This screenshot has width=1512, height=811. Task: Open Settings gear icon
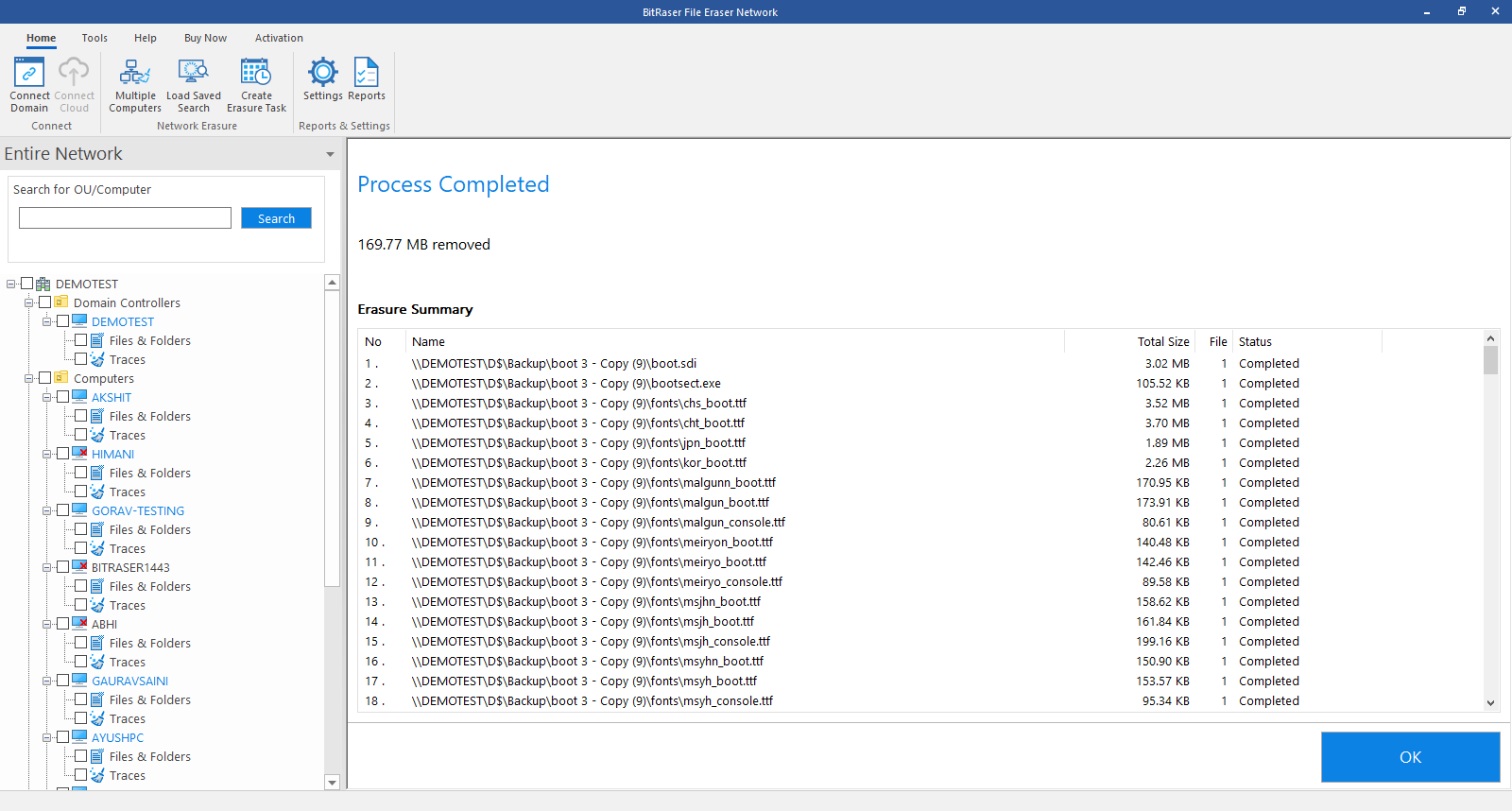point(323,72)
